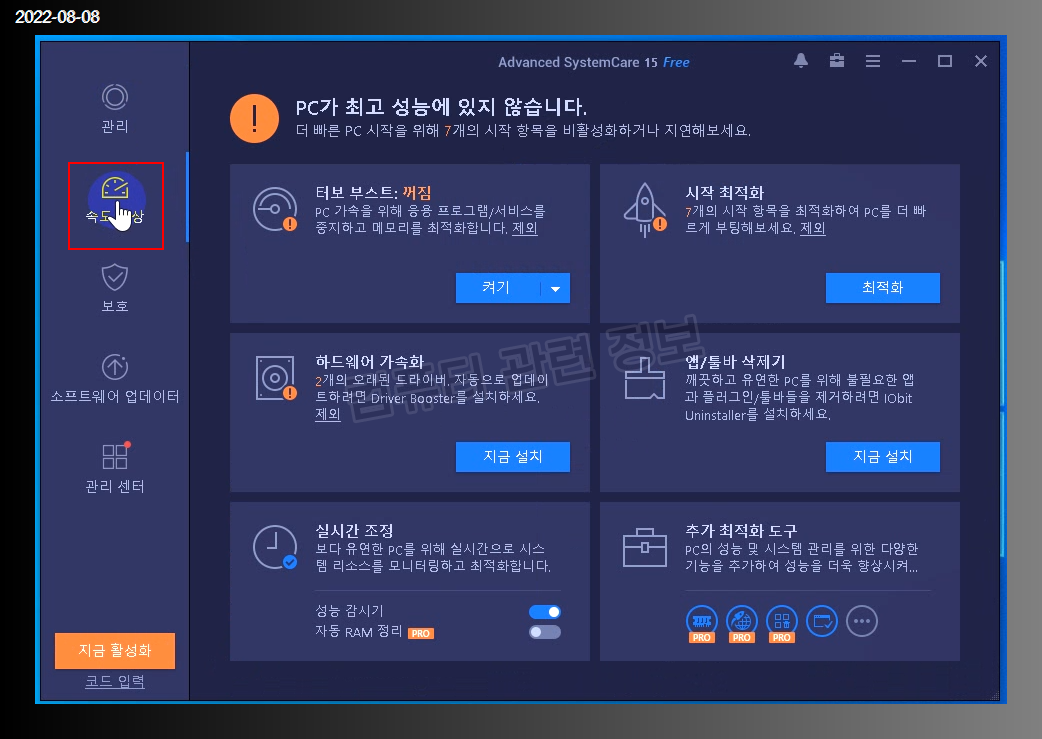Open the hamburger options menu
This screenshot has width=1042, height=739.
pyautogui.click(x=873, y=61)
